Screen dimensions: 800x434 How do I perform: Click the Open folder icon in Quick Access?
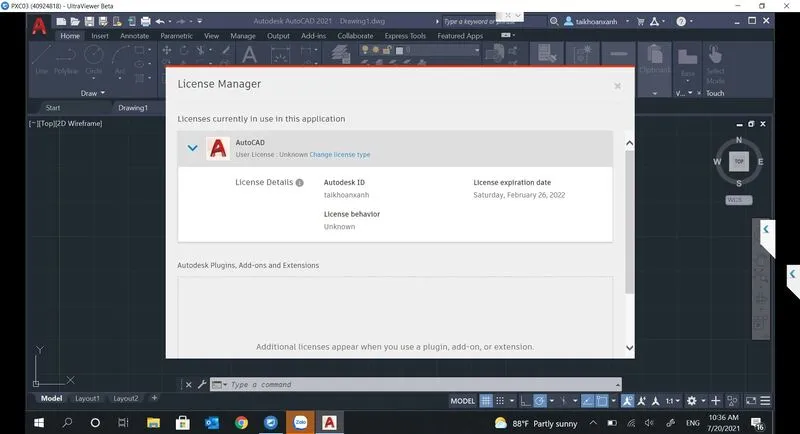click(75, 21)
